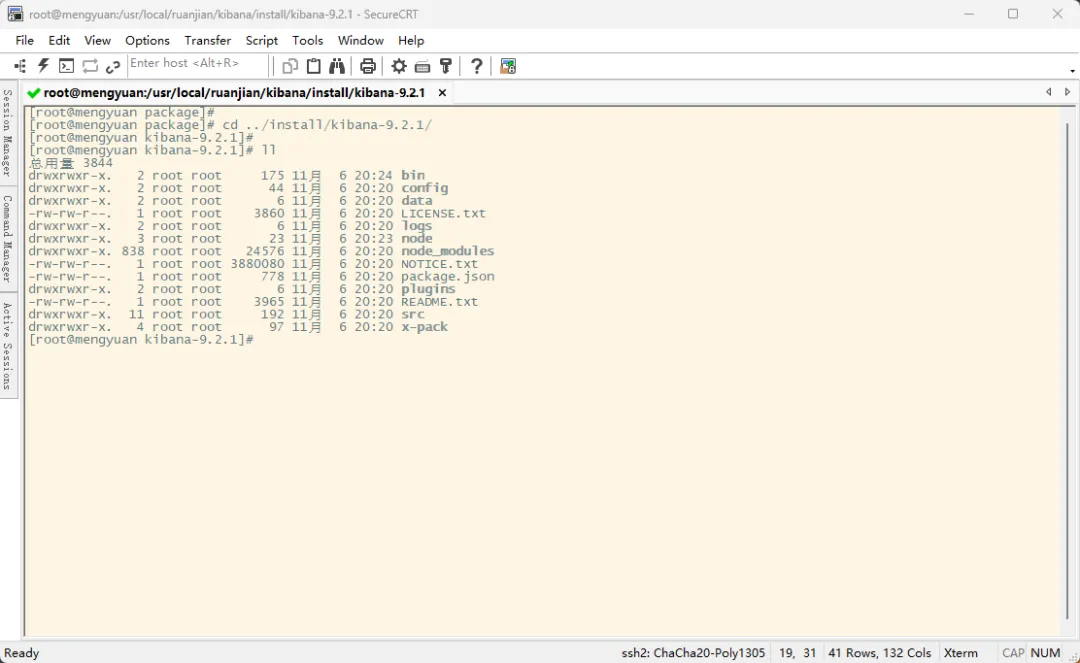
Task: Maximize the SecureCRT window
Action: click(x=1012, y=14)
